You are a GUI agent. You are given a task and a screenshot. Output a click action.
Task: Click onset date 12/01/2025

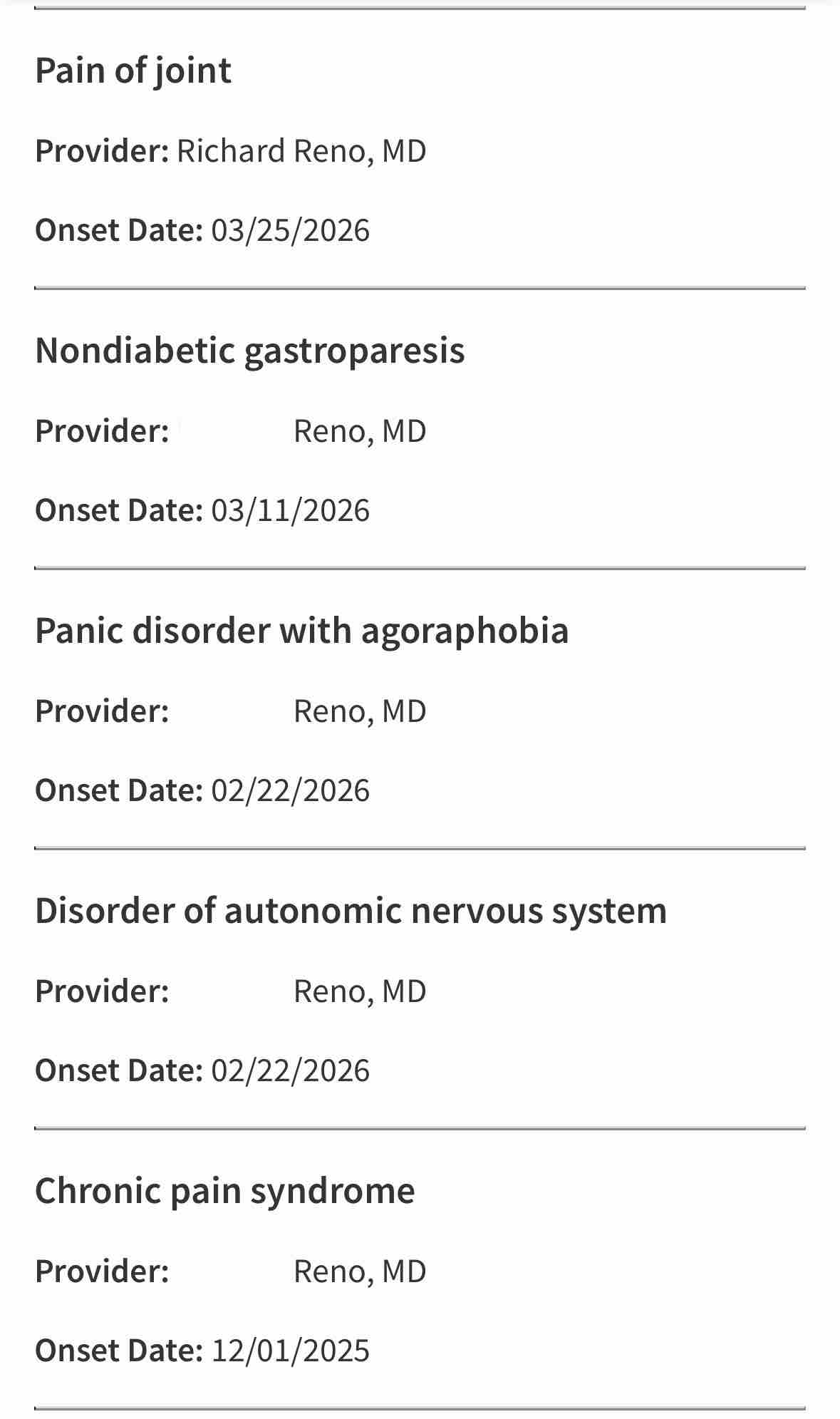click(x=291, y=1351)
